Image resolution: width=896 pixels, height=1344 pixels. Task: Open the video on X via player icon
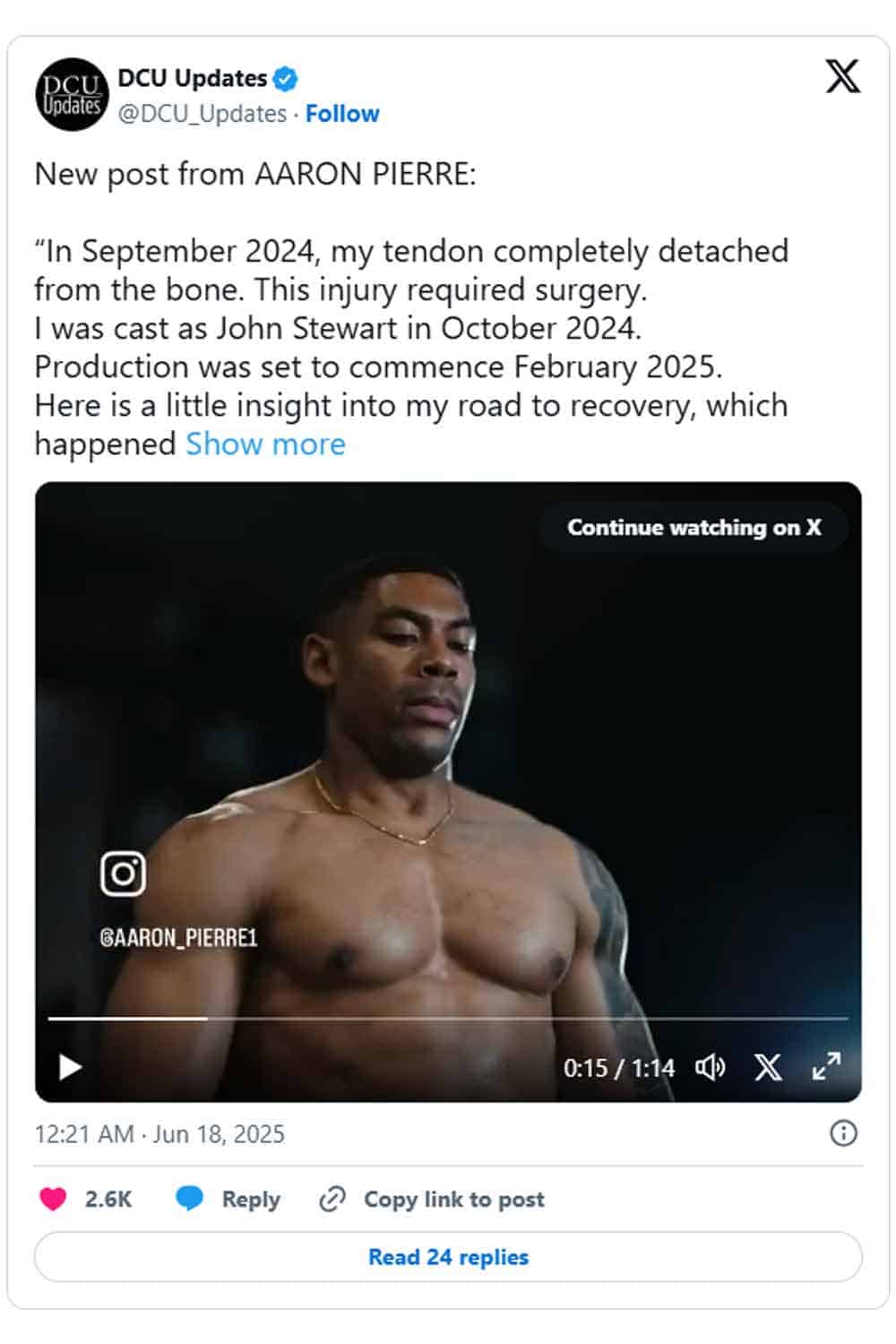[768, 1067]
